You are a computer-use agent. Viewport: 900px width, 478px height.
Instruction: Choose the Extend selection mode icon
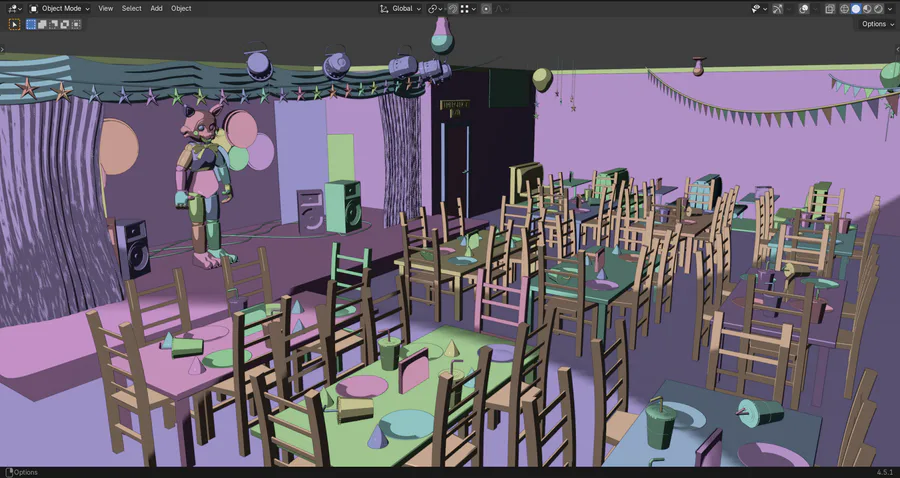(x=42, y=24)
